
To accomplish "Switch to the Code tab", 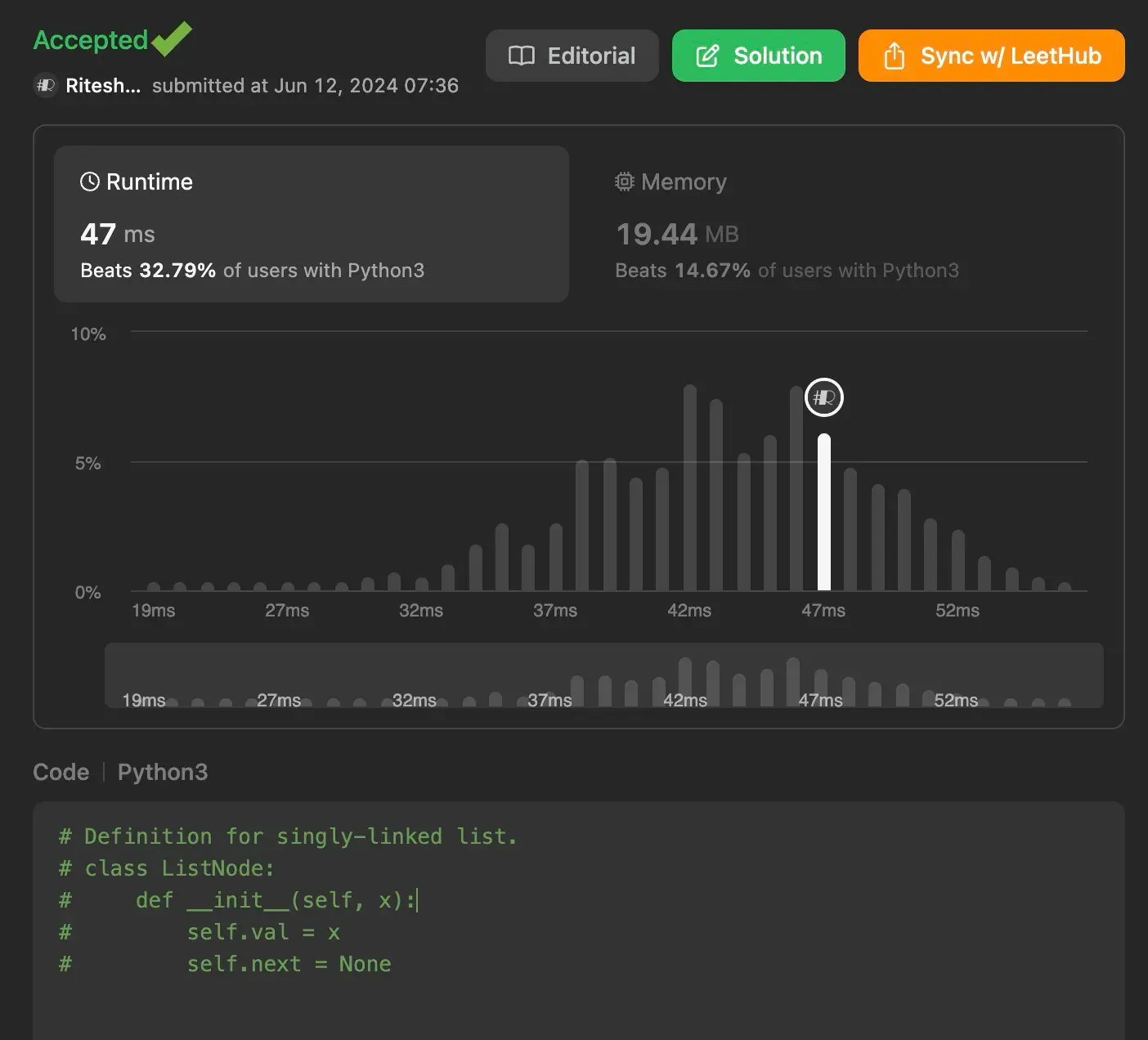I will tap(61, 772).
